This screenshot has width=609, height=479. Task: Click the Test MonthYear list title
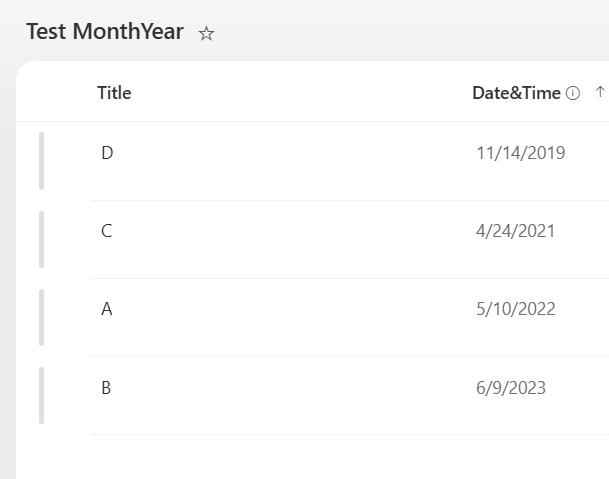coord(105,31)
